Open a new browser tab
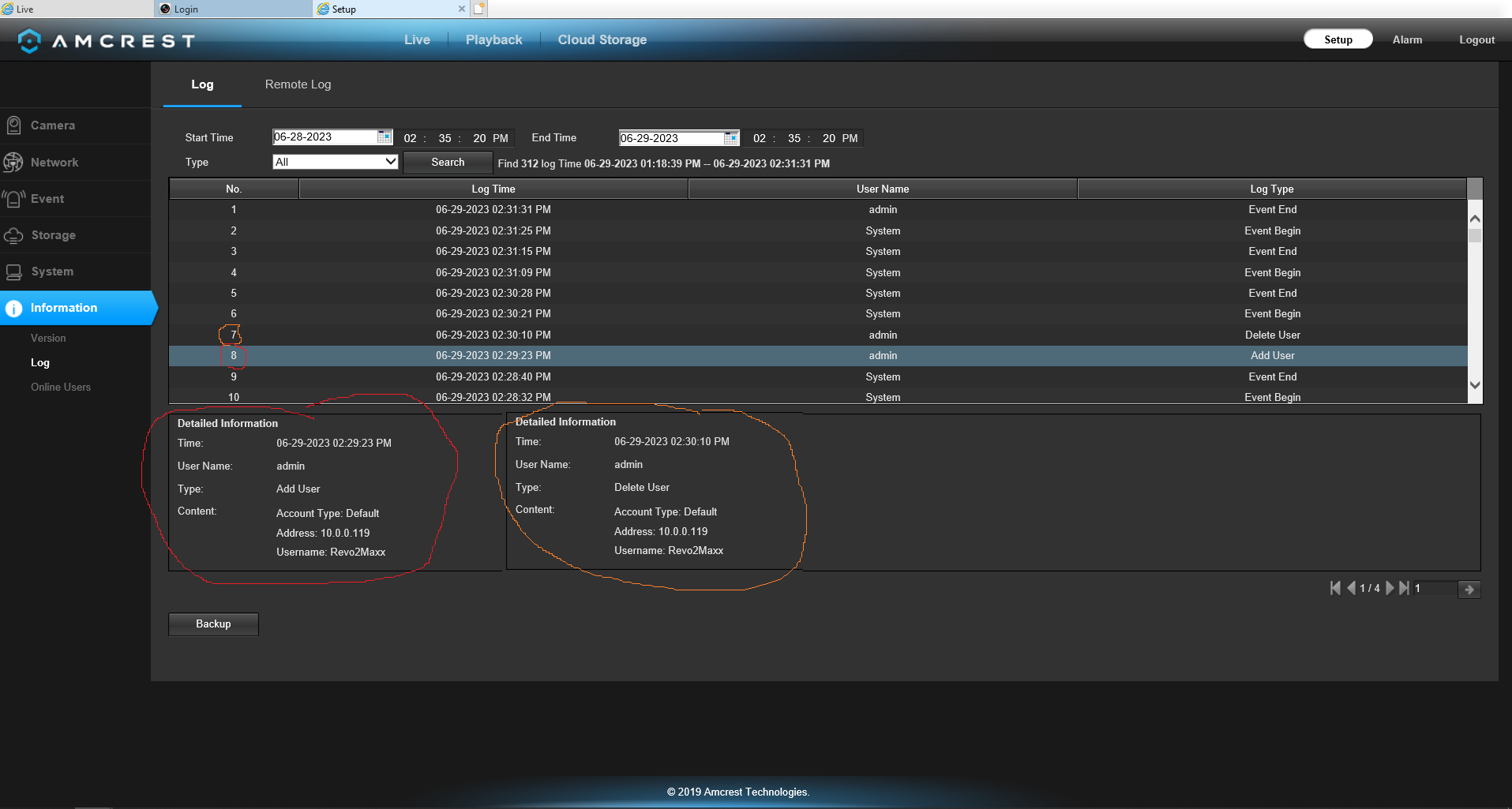The image size is (1512, 809). [x=479, y=9]
